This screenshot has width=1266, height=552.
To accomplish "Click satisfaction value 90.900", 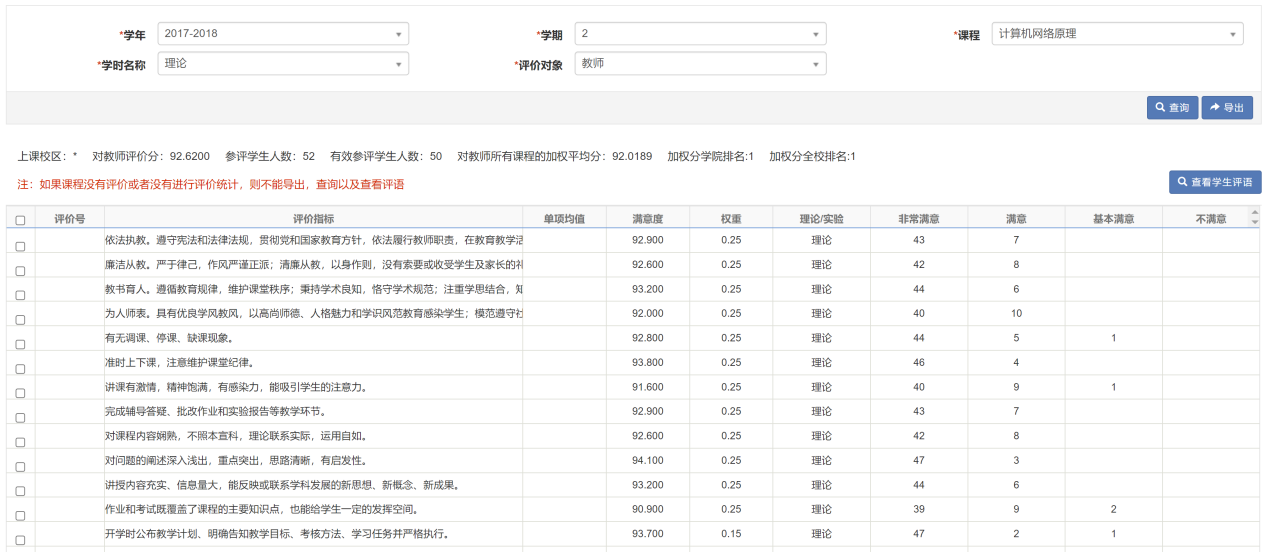I will tap(647, 510).
